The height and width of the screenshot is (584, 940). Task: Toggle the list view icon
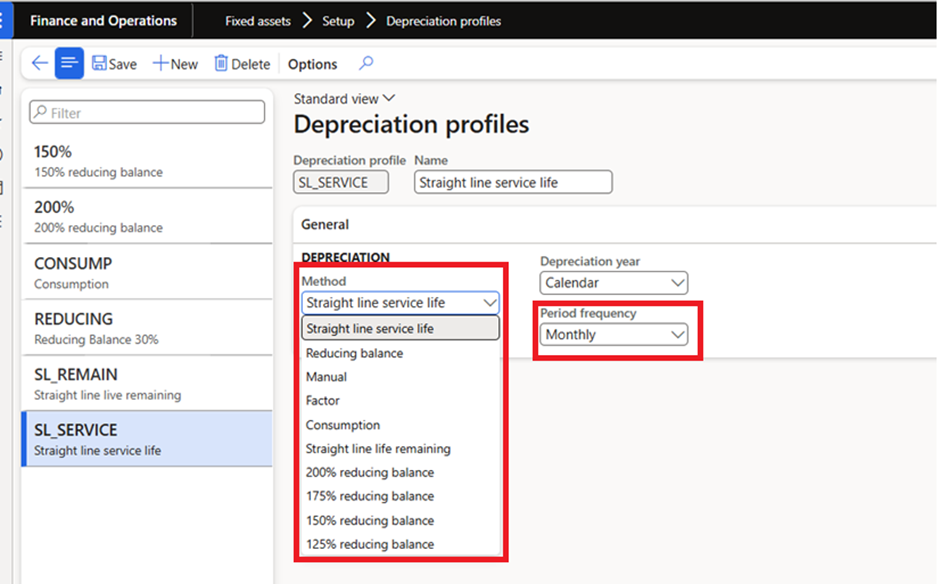(69, 64)
